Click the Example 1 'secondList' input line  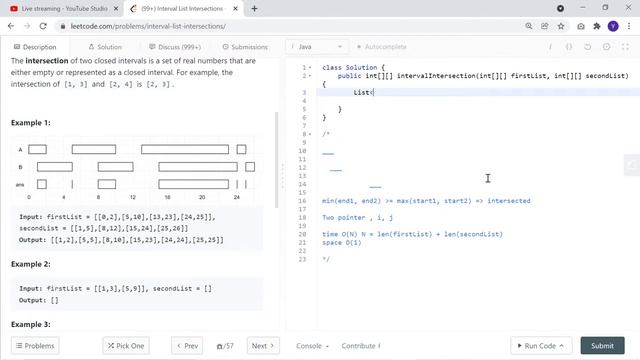click(x=104, y=228)
